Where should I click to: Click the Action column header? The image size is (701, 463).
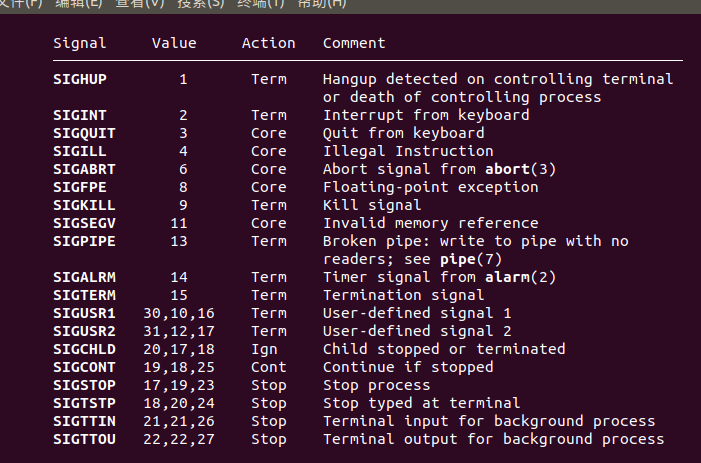269,43
